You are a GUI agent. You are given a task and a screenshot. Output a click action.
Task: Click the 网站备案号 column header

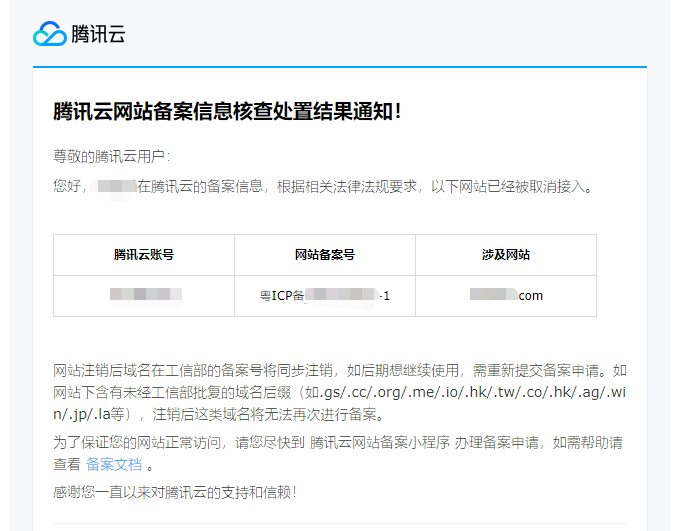coord(325,255)
